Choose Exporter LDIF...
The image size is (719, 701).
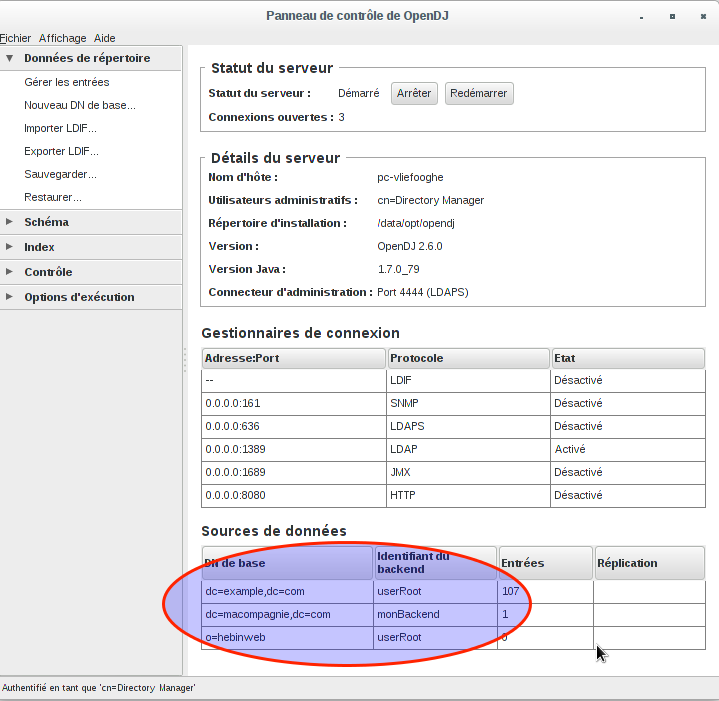click(61, 151)
